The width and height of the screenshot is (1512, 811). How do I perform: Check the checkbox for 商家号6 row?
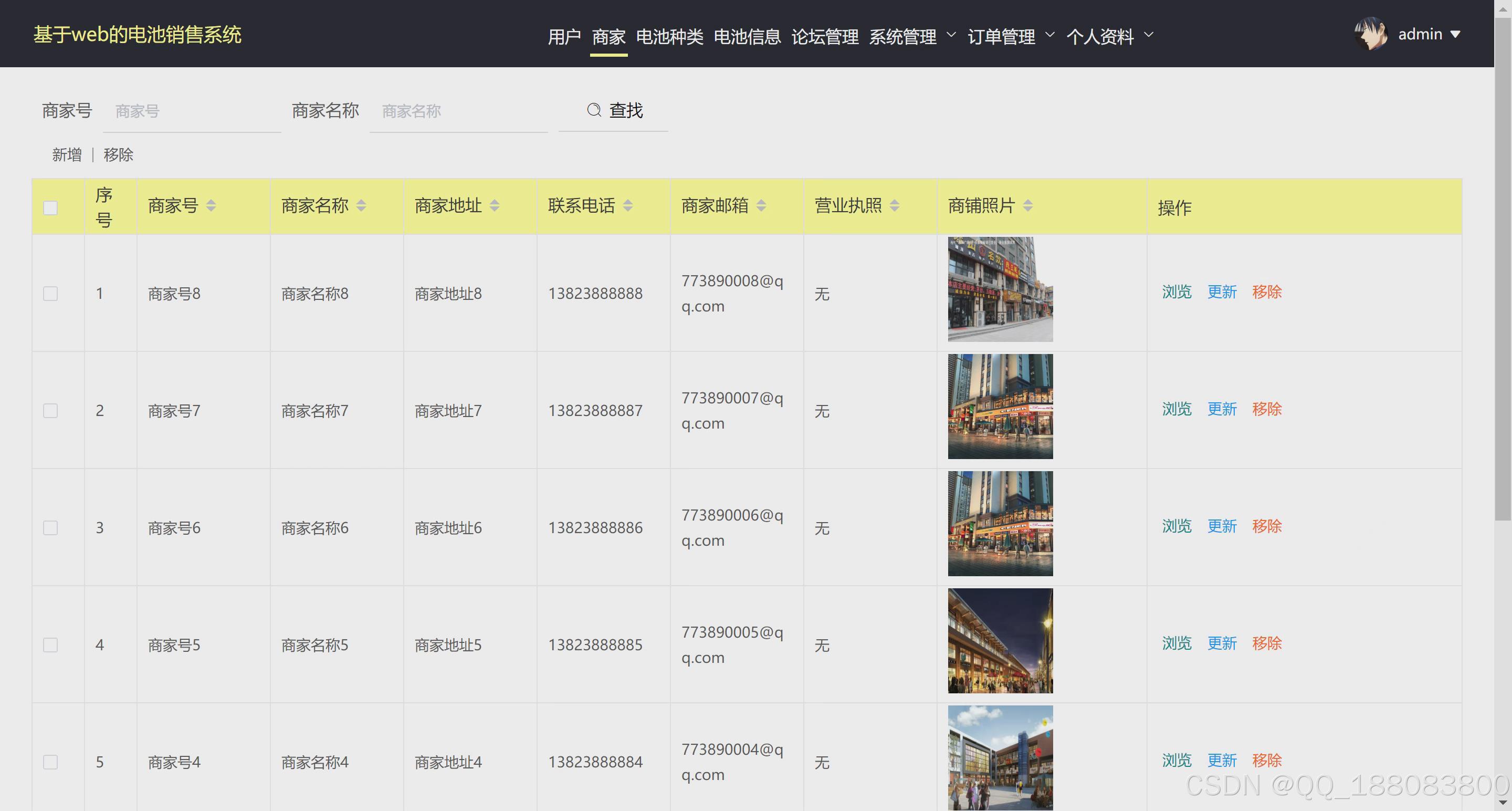click(x=50, y=528)
